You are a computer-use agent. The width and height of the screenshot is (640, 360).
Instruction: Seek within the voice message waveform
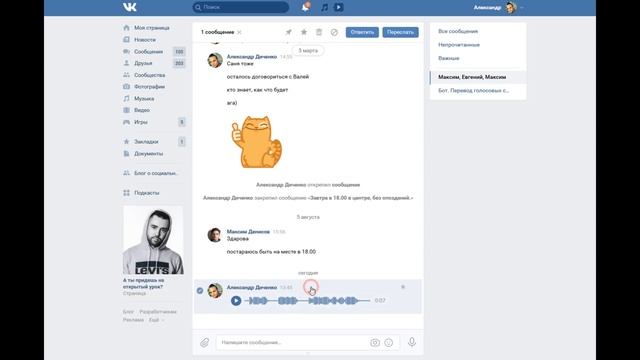tap(308, 301)
